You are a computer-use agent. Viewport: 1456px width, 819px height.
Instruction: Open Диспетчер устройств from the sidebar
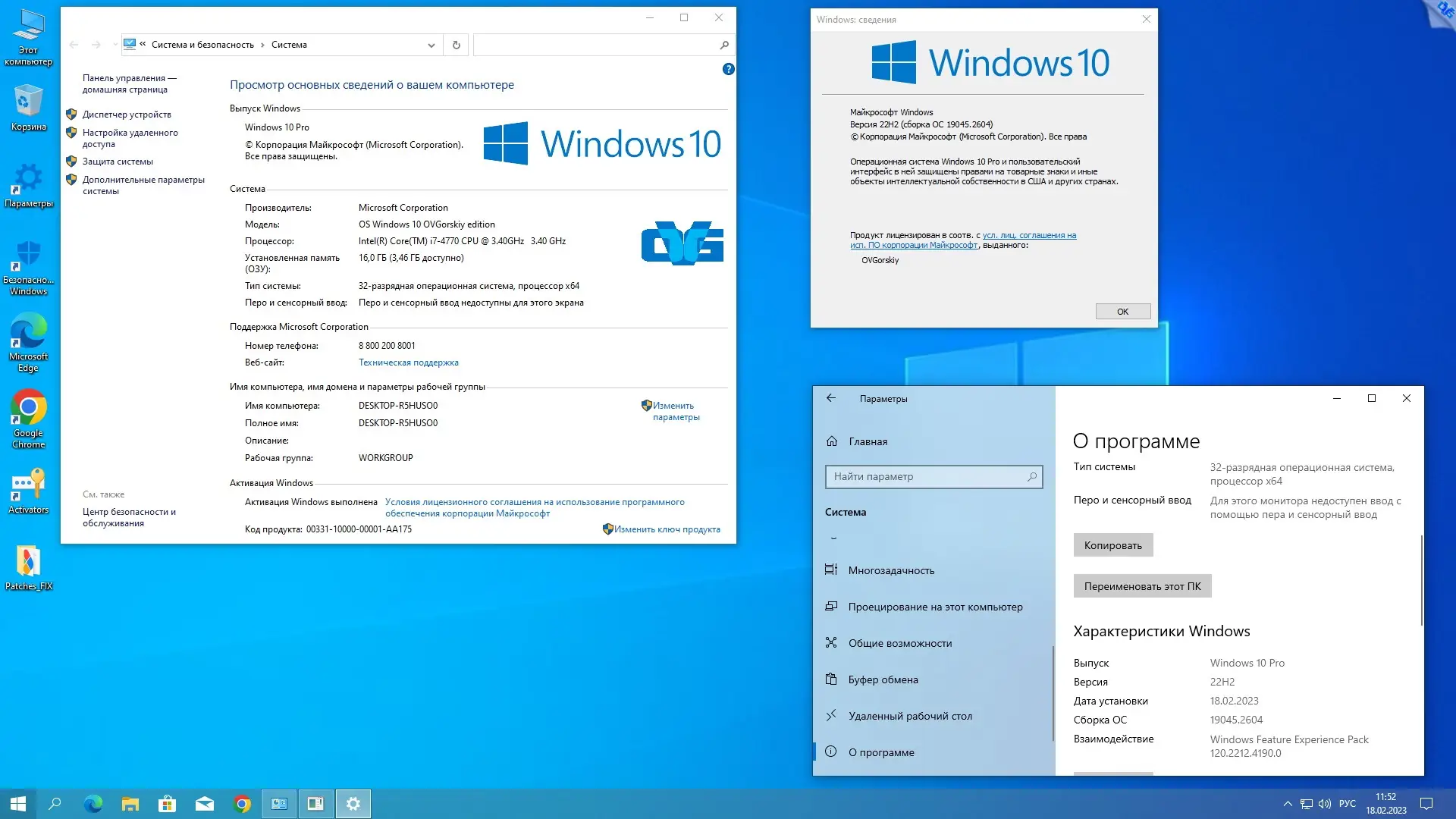[127, 114]
